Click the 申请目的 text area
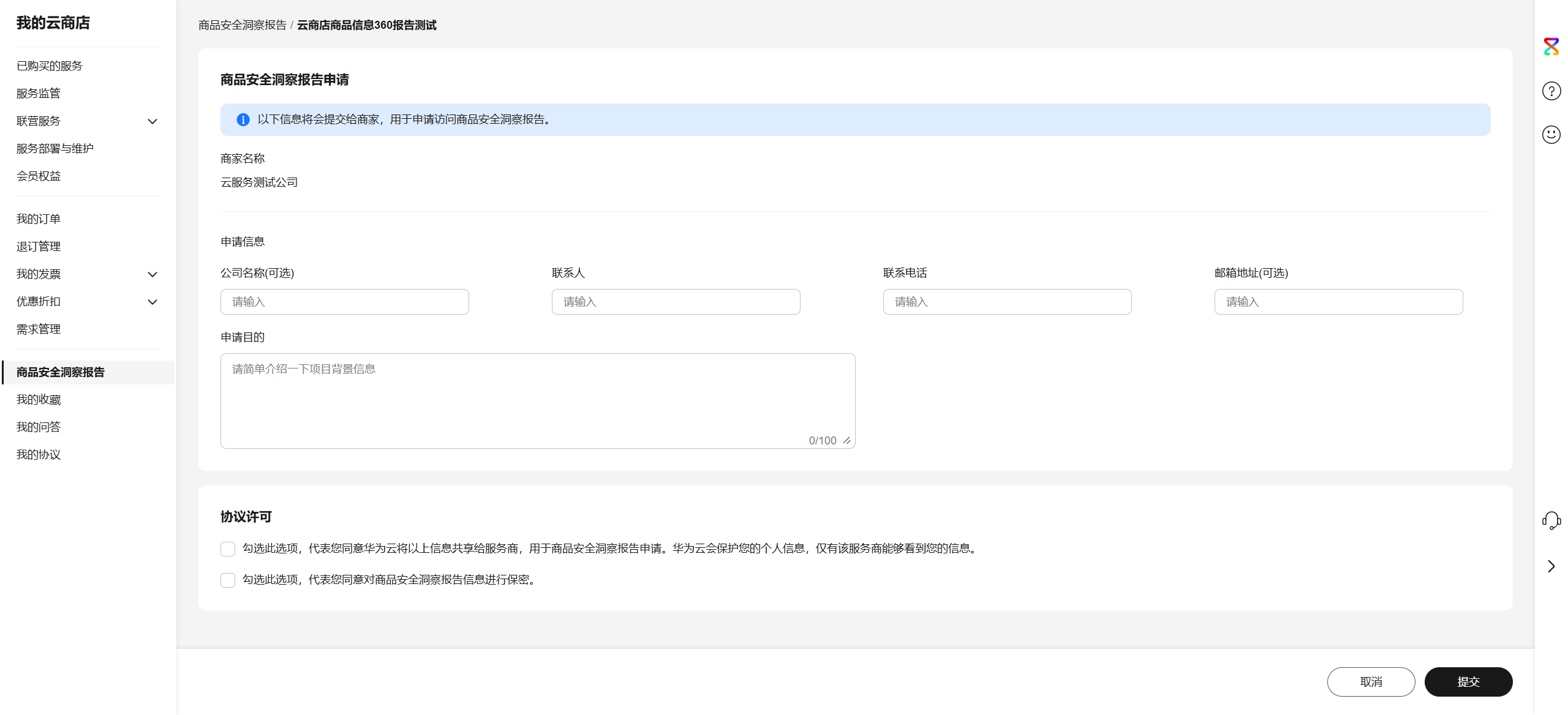 tap(537, 400)
